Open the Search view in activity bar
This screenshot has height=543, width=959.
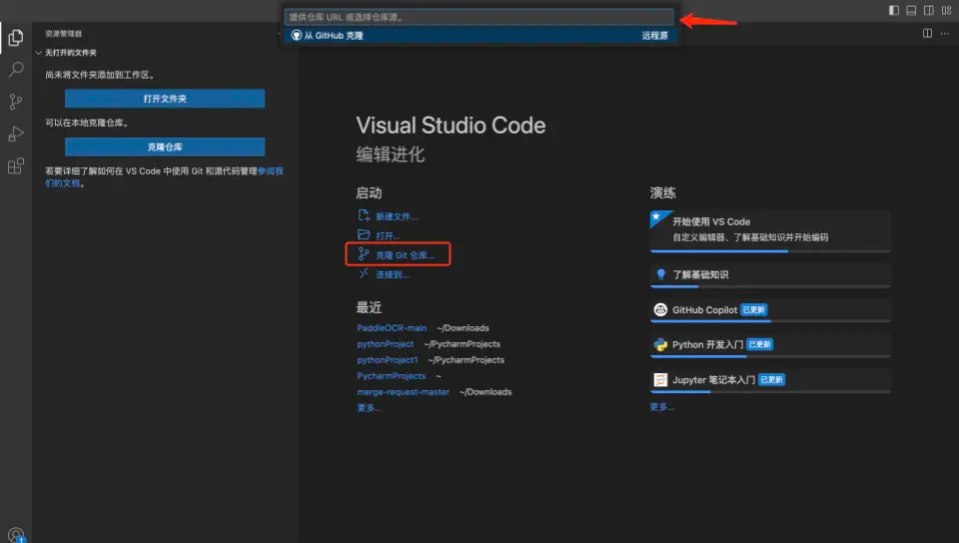coord(16,69)
